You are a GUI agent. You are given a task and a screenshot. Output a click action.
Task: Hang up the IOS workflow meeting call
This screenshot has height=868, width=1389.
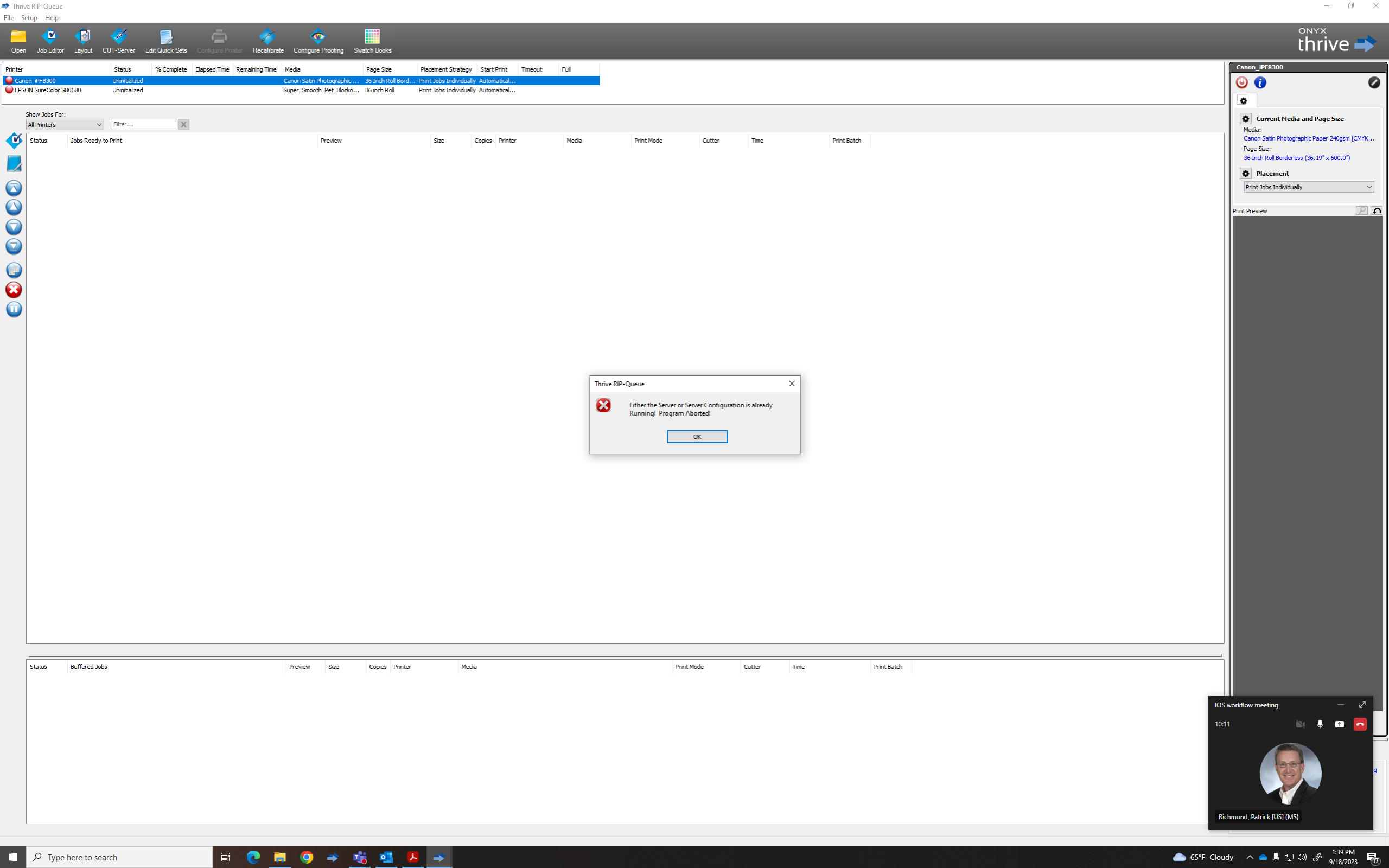1360,724
